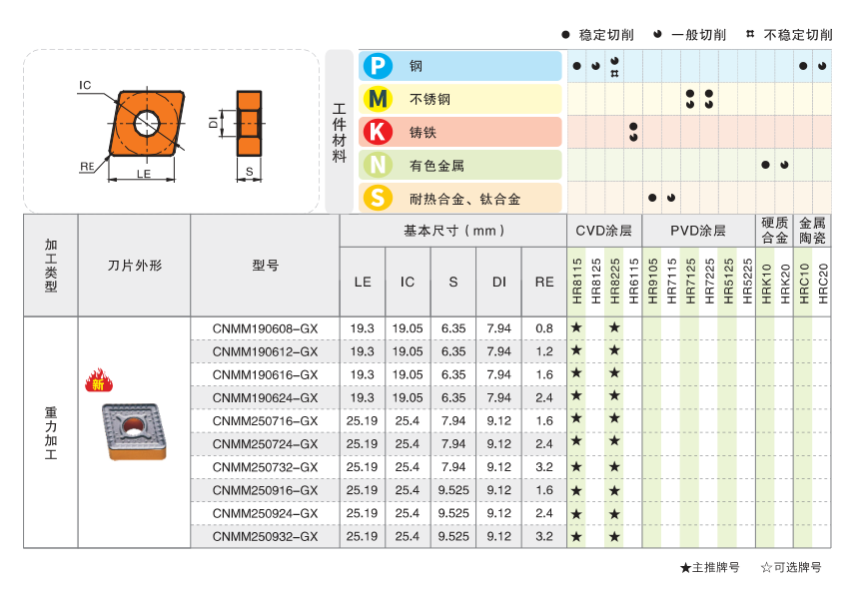The height and width of the screenshot is (607, 859).
Task: Click the orange S heat-resistant alloy icon
Action: click(x=378, y=198)
